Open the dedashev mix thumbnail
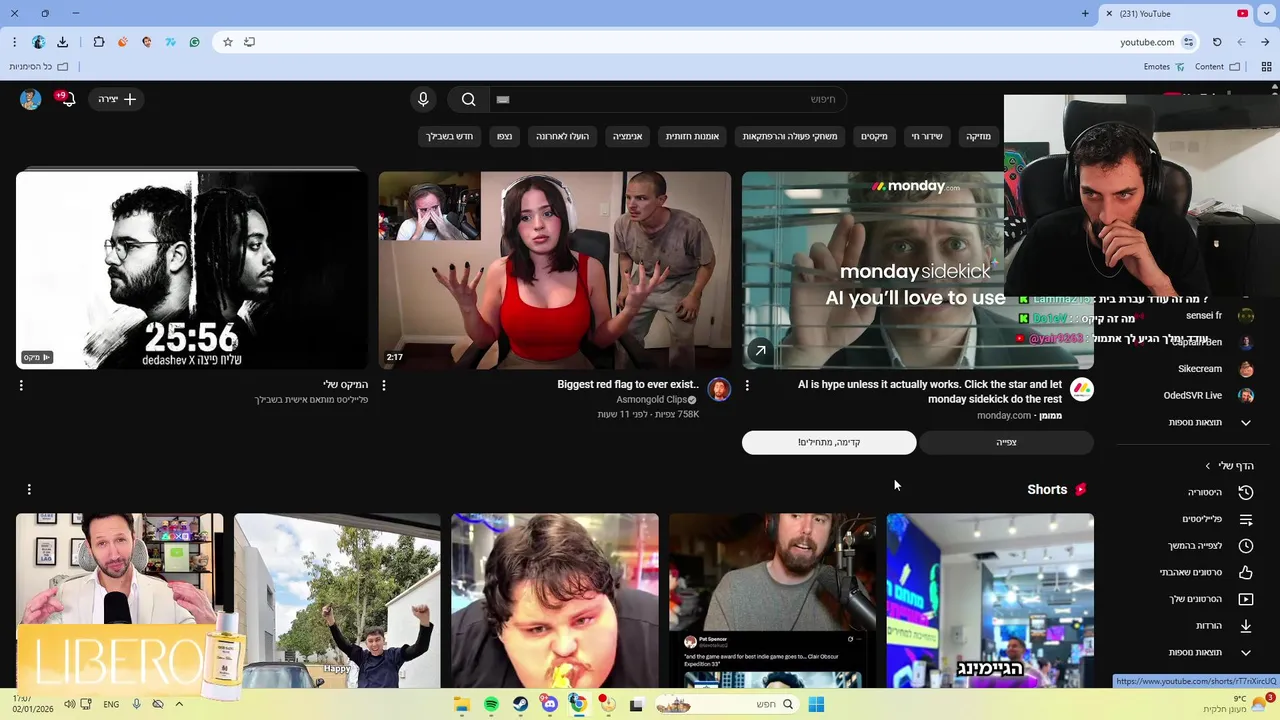This screenshot has width=1280, height=720. tap(191, 270)
